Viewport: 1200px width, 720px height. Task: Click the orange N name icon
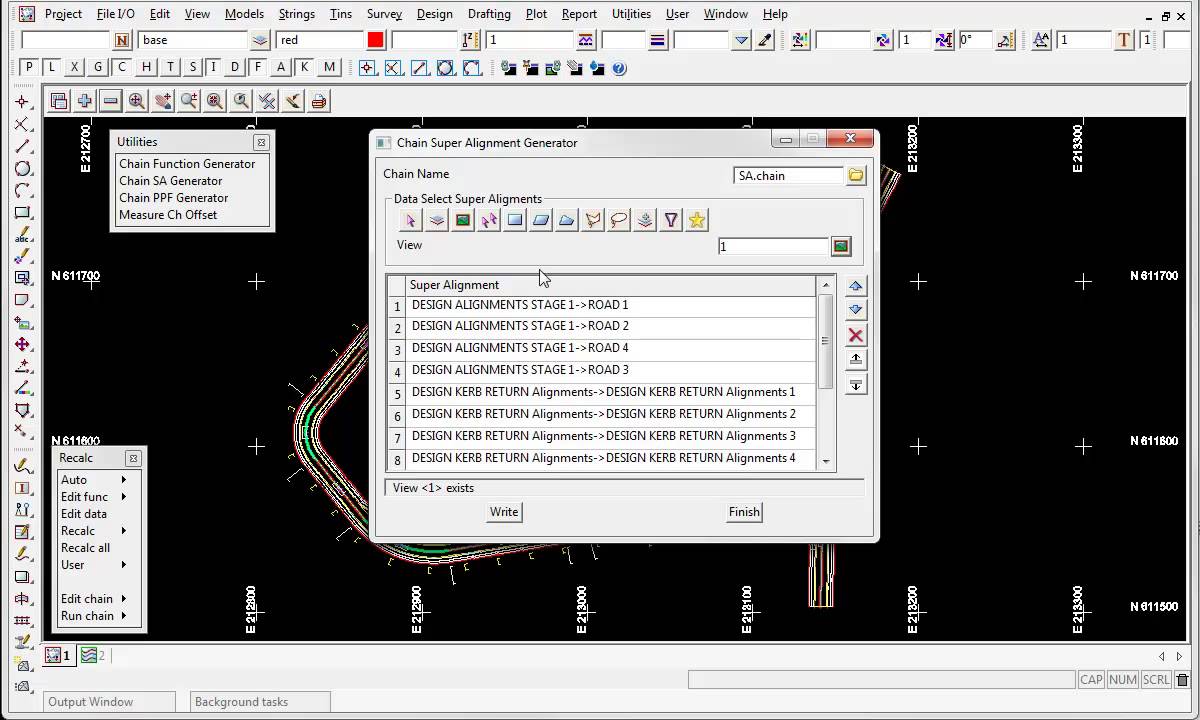coord(122,40)
